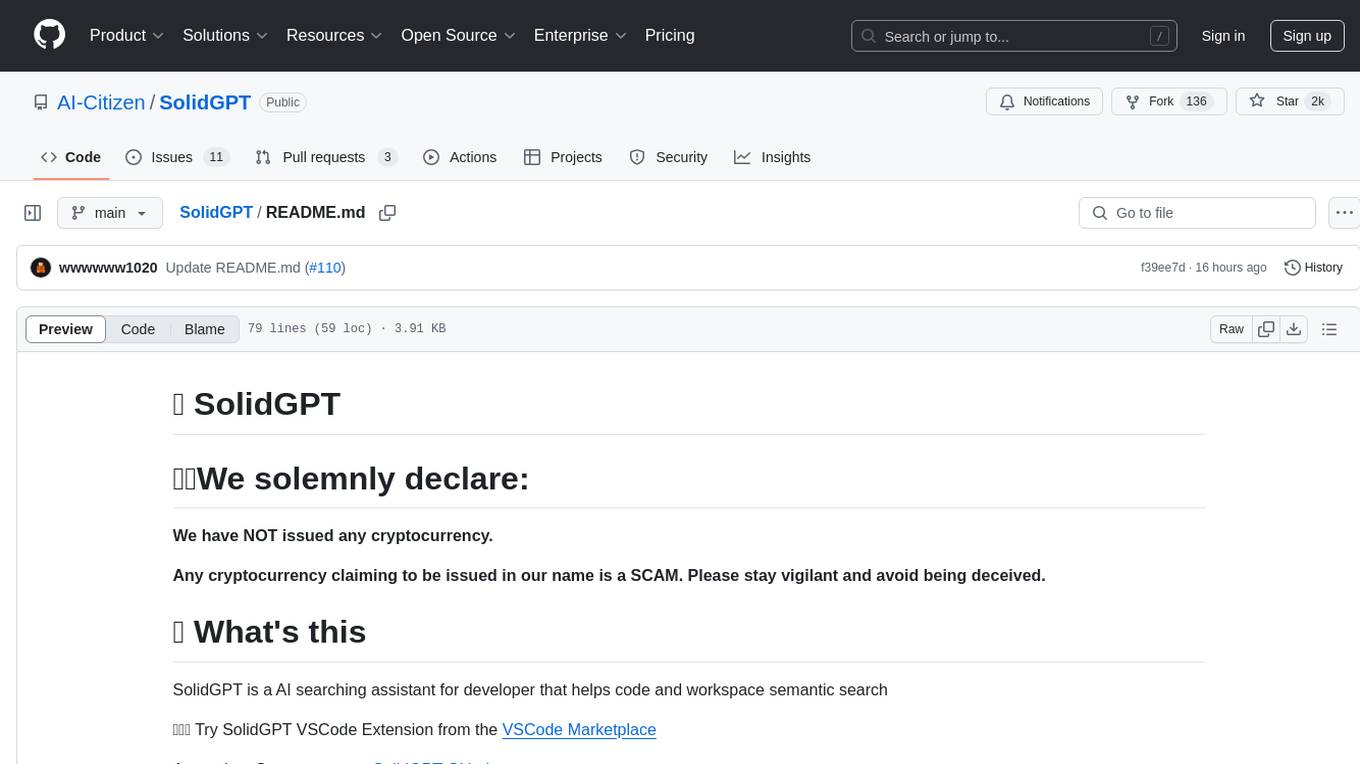
Task: Open the main branch selector dropdown
Action: click(x=109, y=213)
